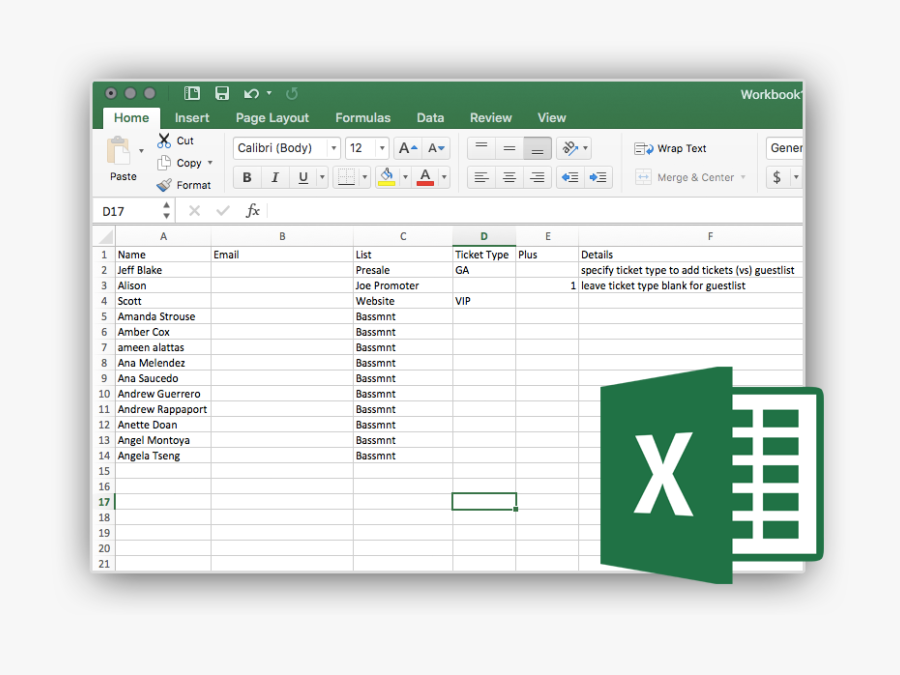The width and height of the screenshot is (900, 675).
Task: Cancel entry with the X in formula bar
Action: click(x=195, y=211)
